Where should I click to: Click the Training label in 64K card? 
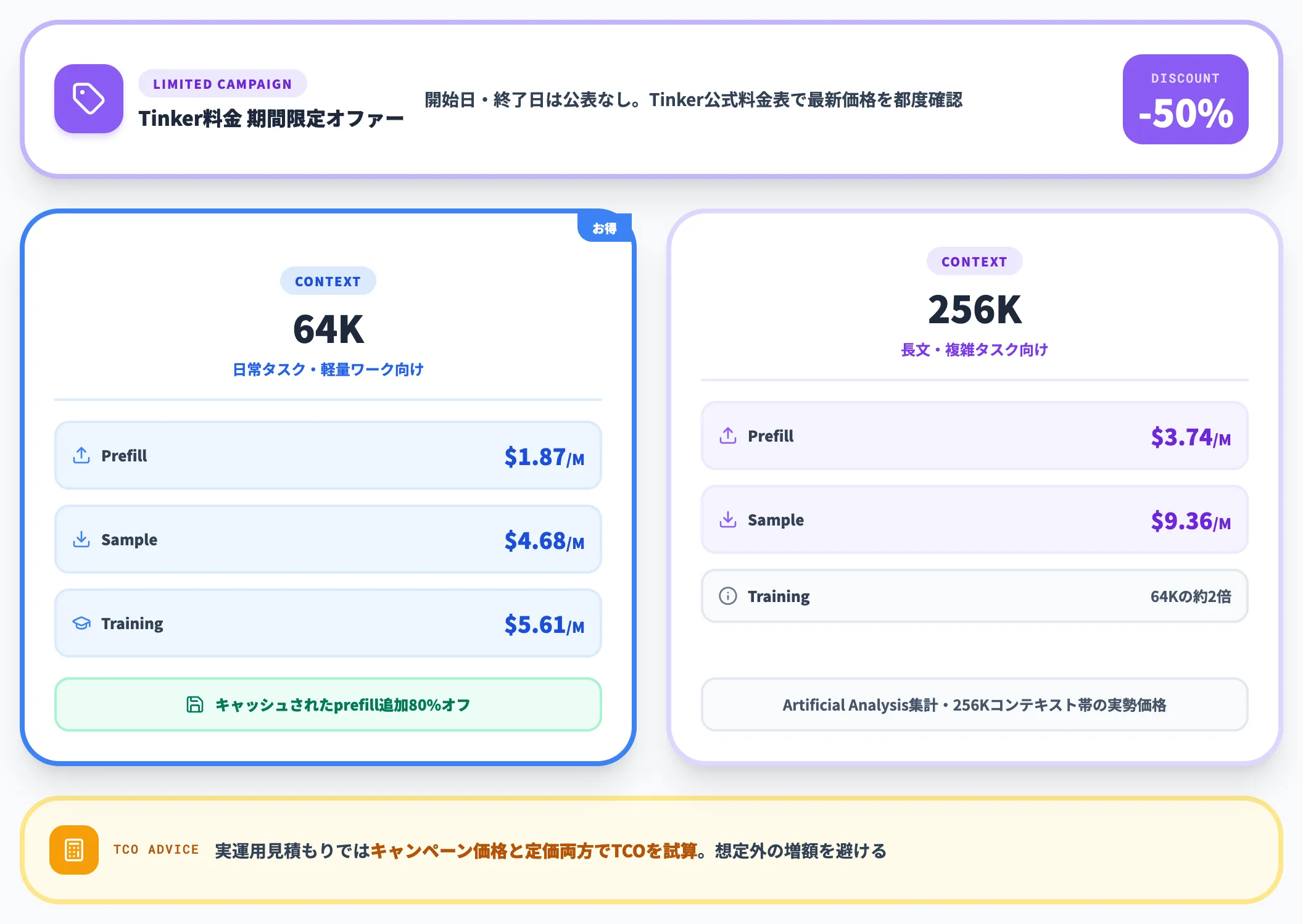(132, 623)
